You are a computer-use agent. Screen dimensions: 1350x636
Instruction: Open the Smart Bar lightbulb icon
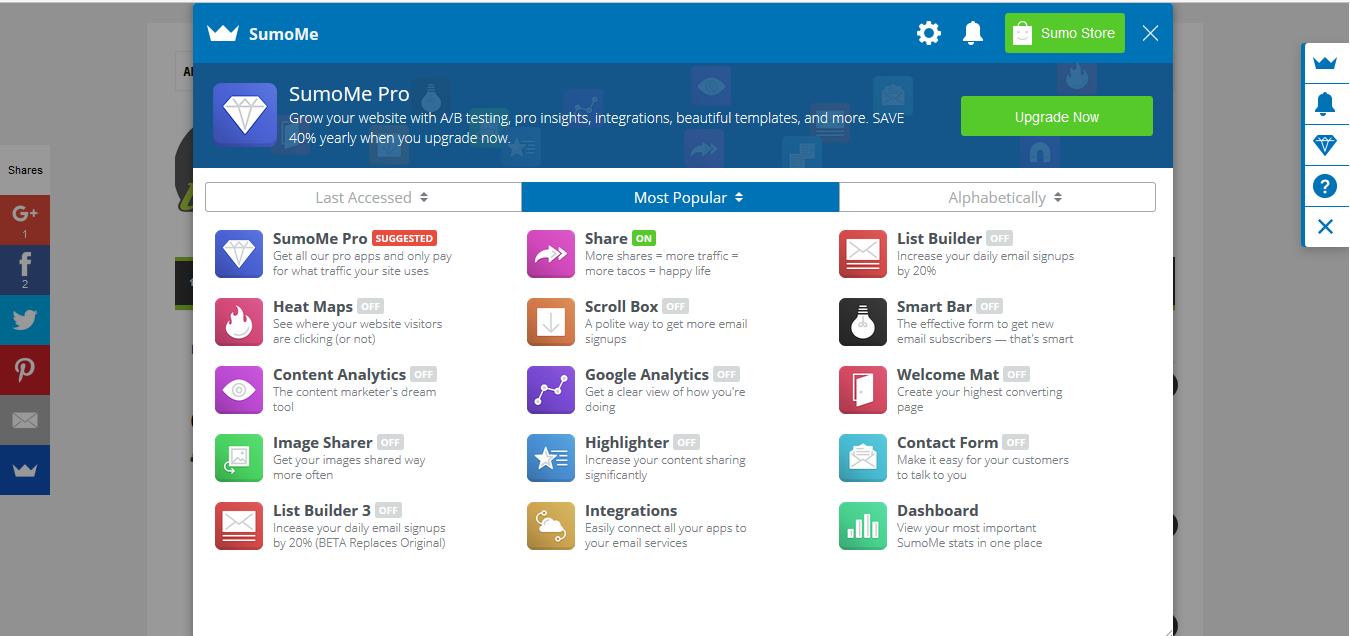pyautogui.click(x=863, y=322)
